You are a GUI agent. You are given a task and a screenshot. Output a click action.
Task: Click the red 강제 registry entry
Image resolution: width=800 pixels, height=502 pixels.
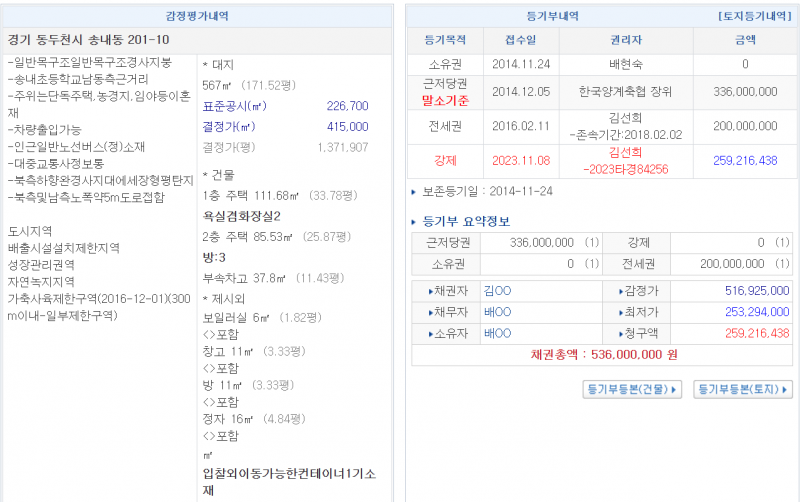coord(445,159)
